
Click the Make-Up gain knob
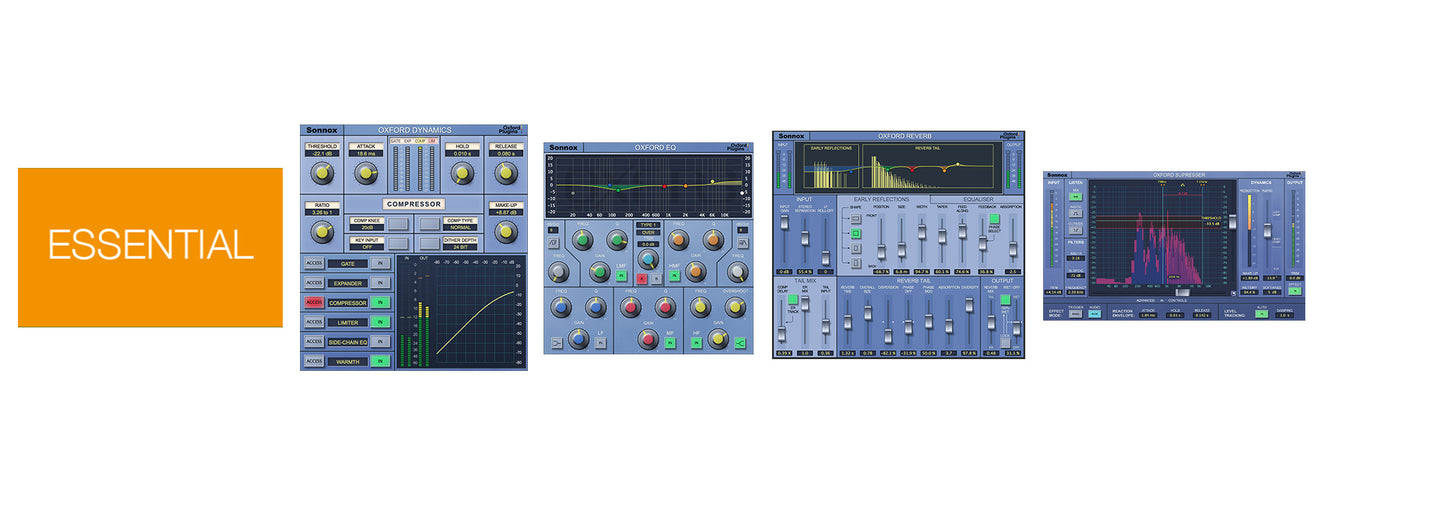(x=506, y=232)
